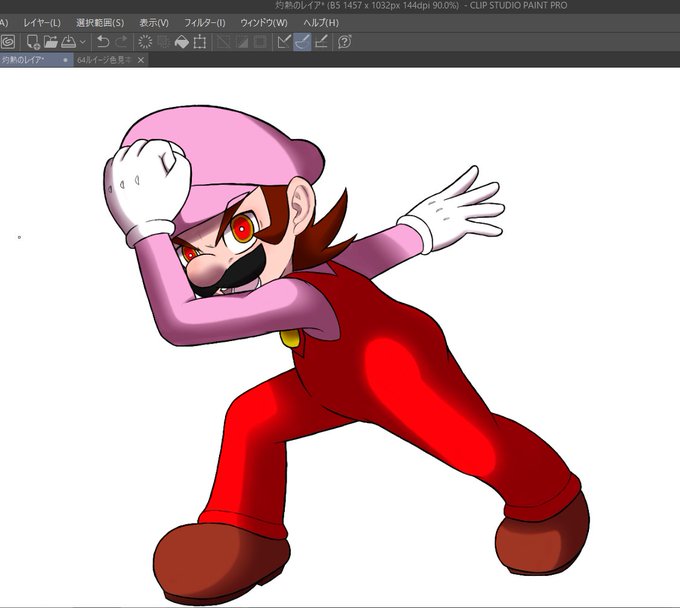Click the grayed Redo arrow

pos(121,42)
